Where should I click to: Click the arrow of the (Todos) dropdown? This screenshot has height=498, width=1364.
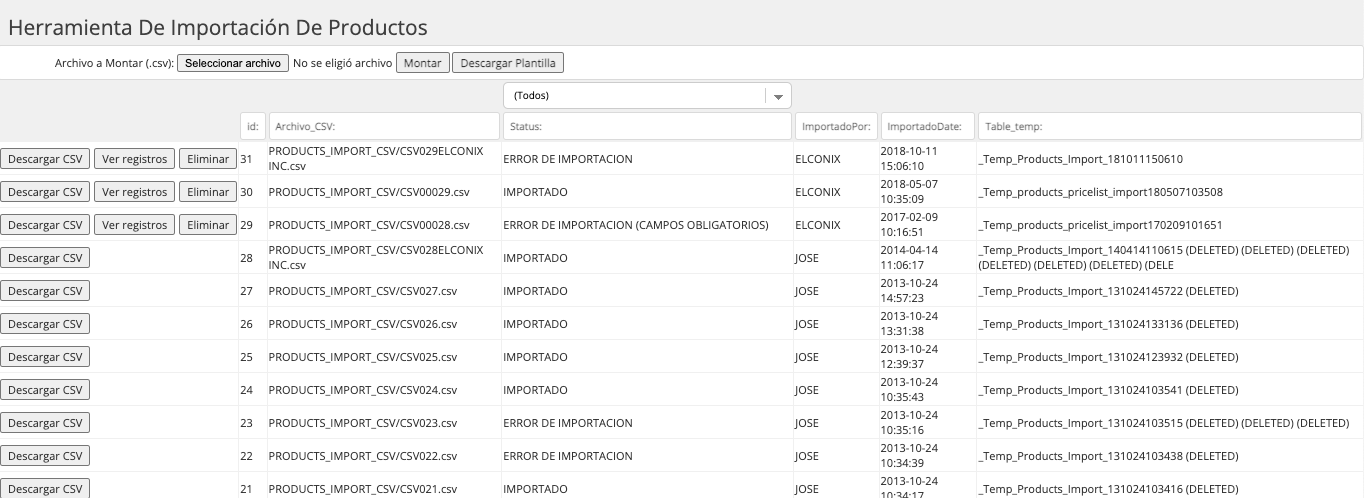point(778,96)
